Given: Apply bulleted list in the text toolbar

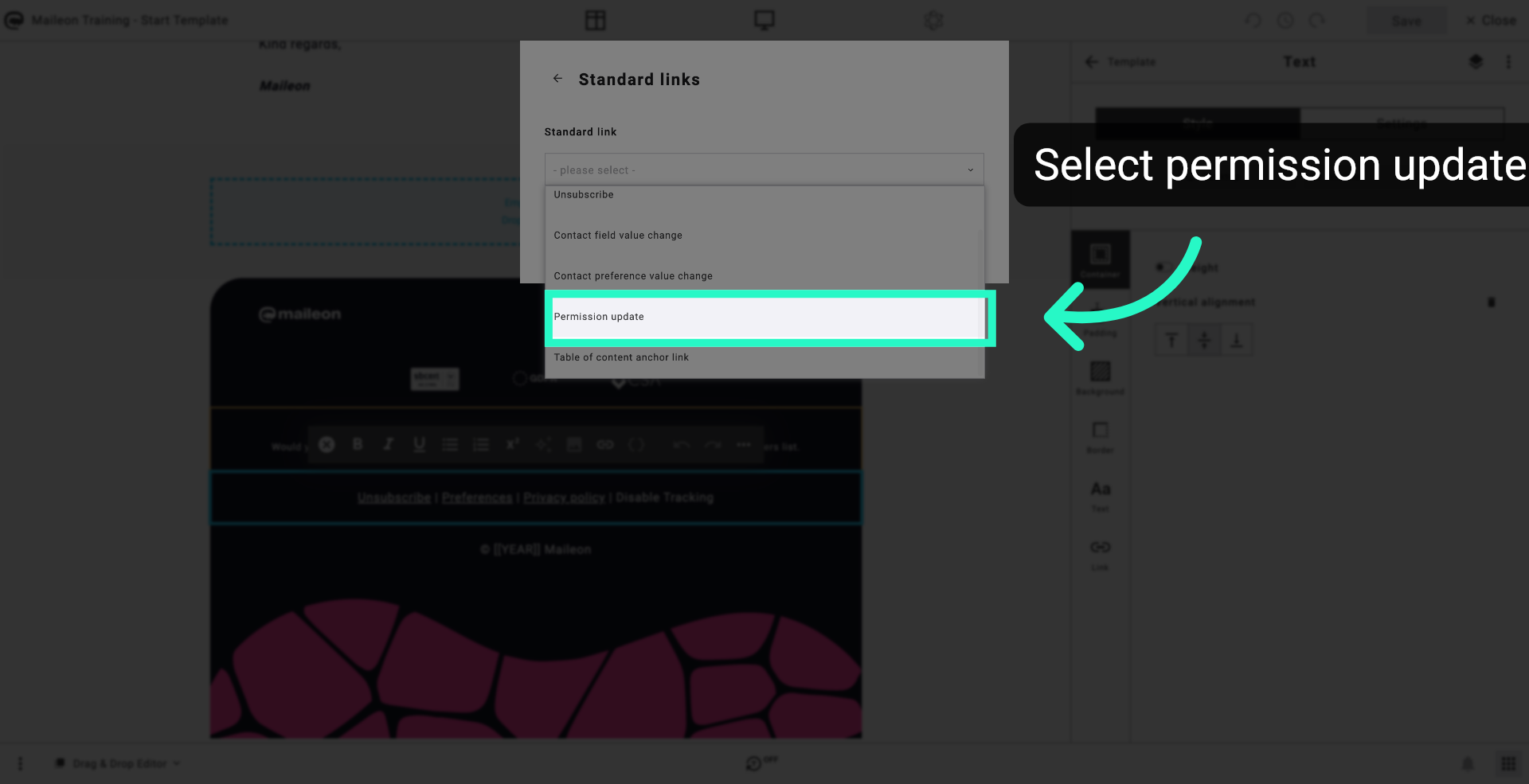Looking at the screenshot, I should tap(450, 444).
